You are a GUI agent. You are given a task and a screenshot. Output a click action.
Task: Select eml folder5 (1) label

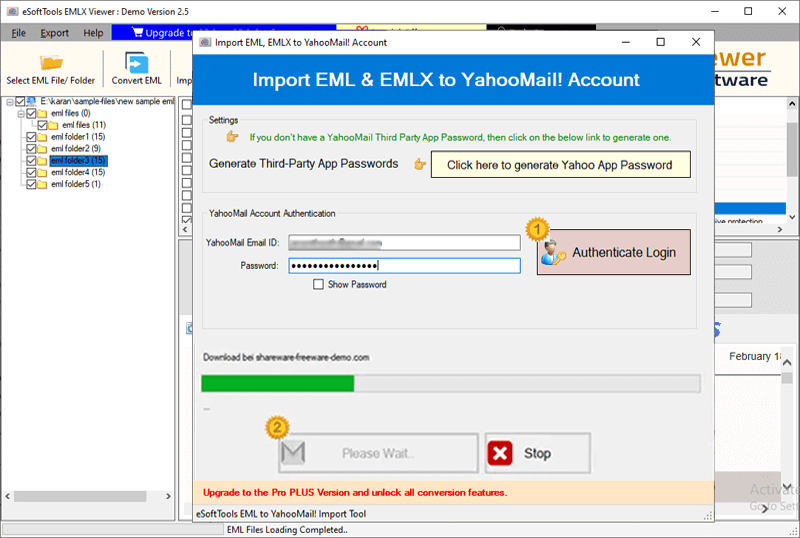click(x=76, y=184)
